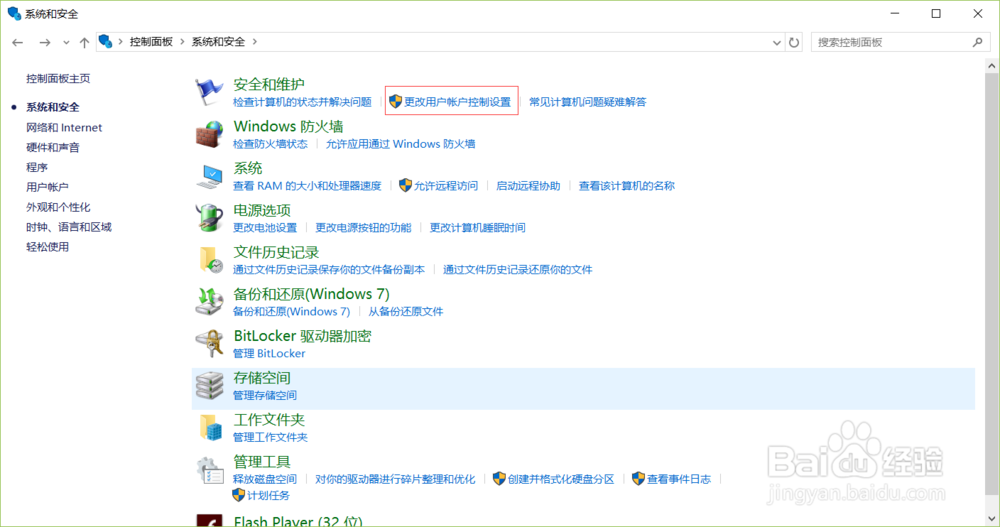1000x527 pixels.
Task: Click the Storage Spaces drives icon
Action: [209, 386]
